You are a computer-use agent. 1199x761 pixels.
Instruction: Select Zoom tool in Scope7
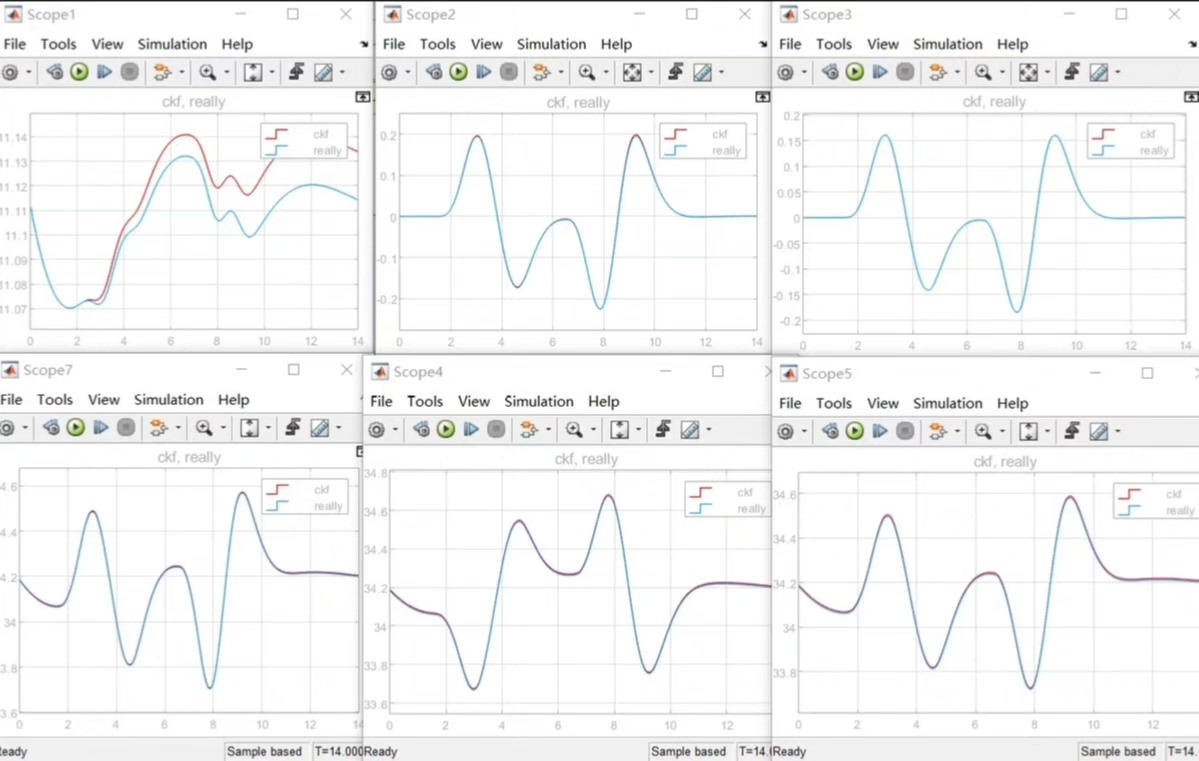pos(204,428)
